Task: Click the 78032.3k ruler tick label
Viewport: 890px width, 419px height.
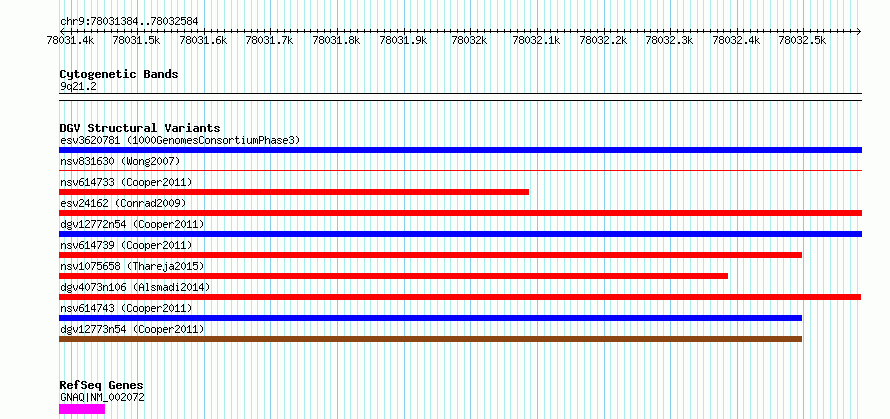Action: (x=669, y=40)
